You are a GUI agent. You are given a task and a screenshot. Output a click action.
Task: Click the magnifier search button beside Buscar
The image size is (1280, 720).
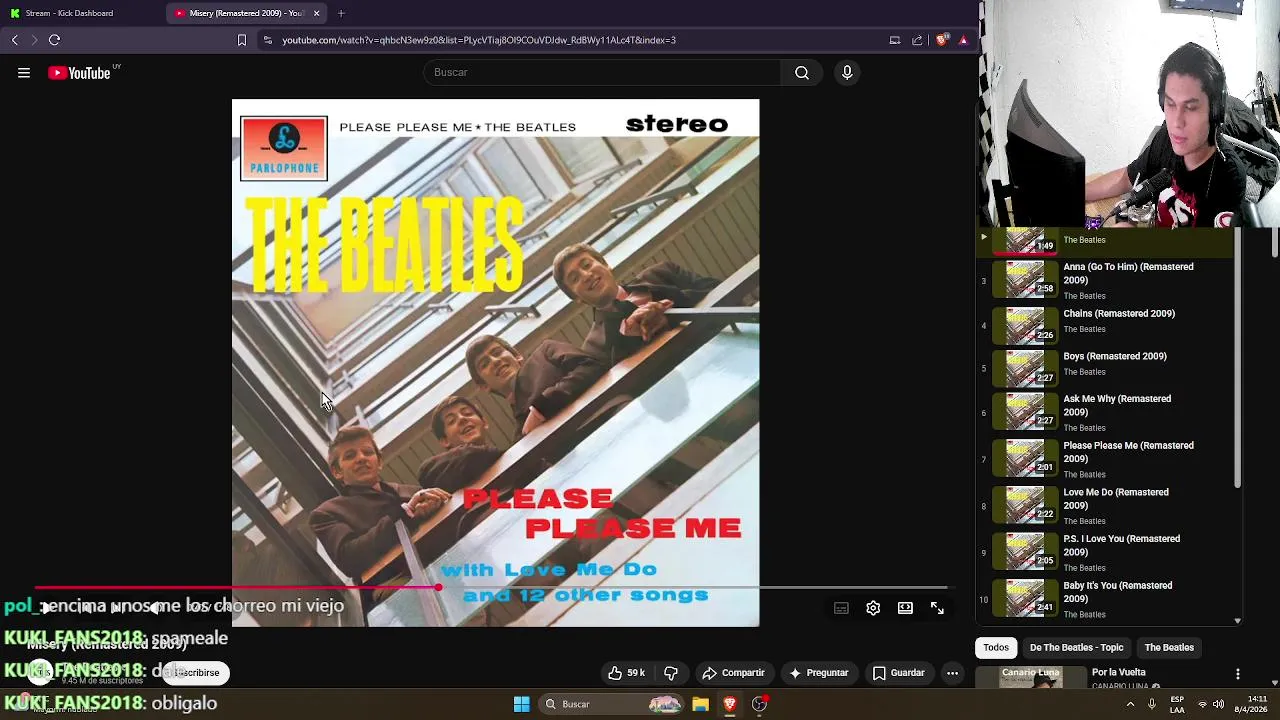[802, 73]
